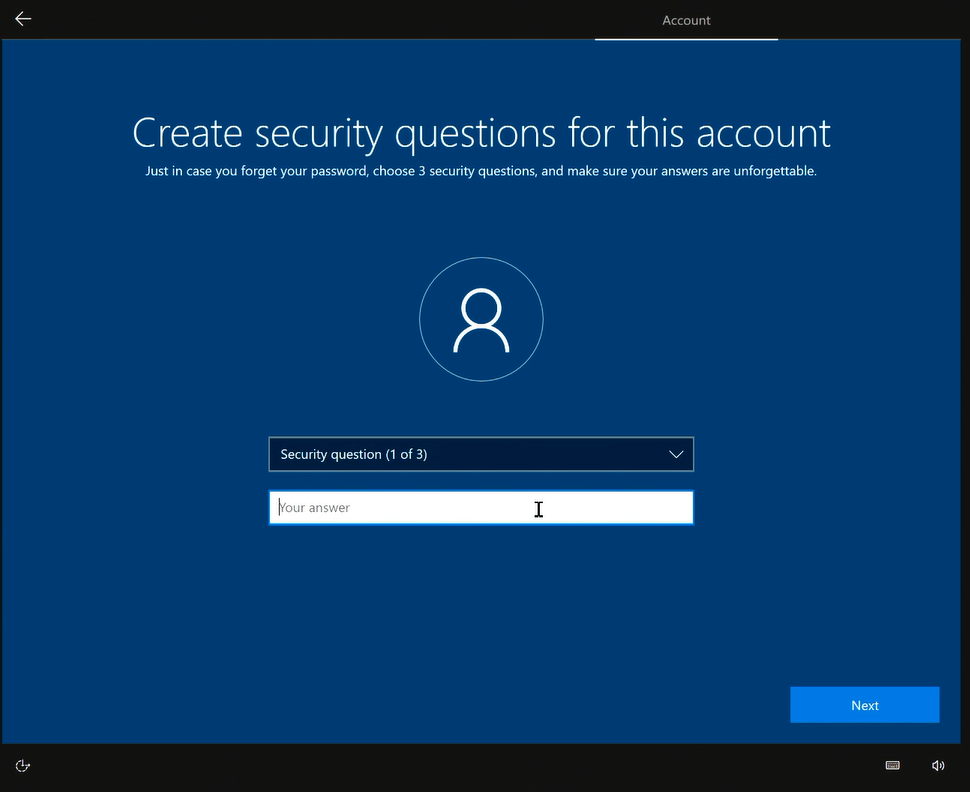
Task: Click the chevron arrow on security question box
Action: 676,454
